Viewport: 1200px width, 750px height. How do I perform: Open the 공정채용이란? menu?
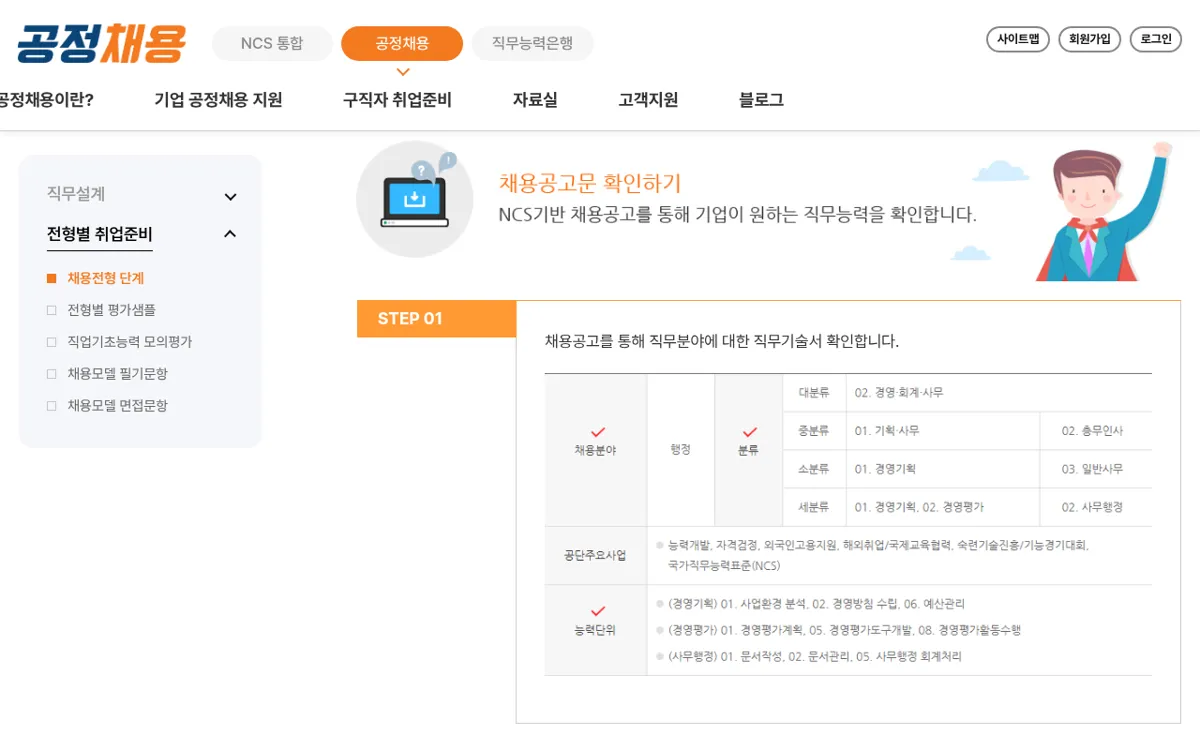point(46,100)
